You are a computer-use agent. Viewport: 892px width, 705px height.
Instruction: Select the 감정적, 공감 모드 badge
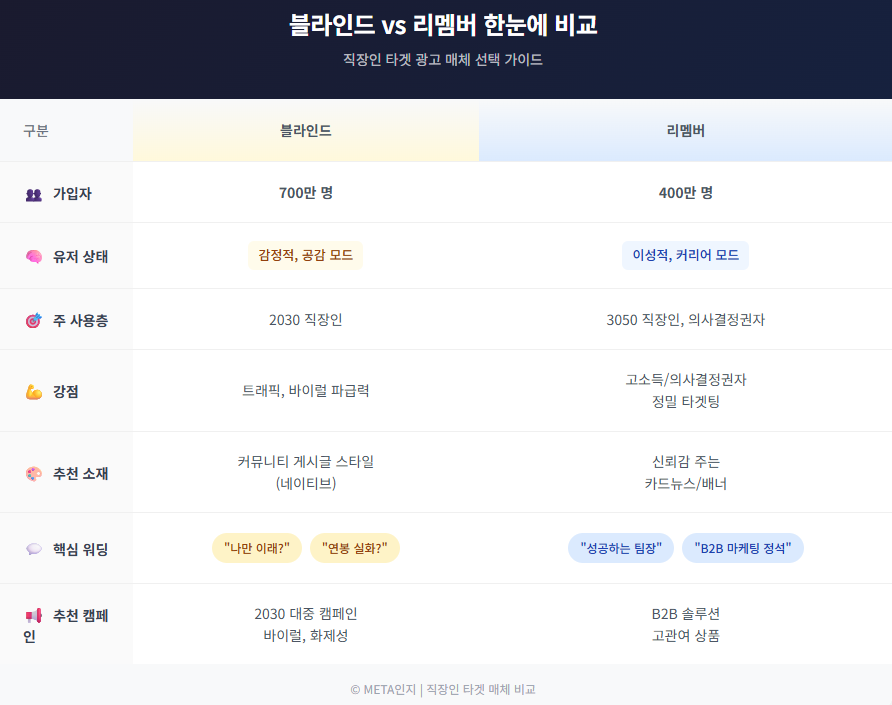[x=306, y=256]
